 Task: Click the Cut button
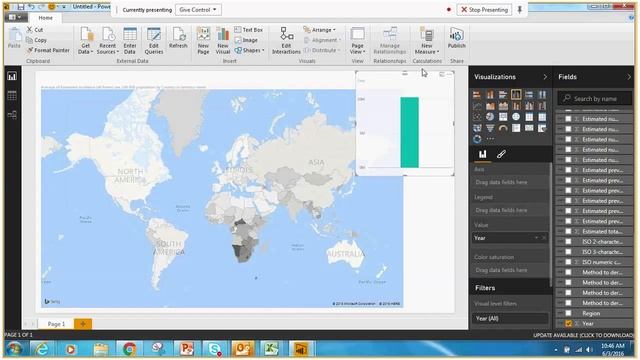pos(35,30)
